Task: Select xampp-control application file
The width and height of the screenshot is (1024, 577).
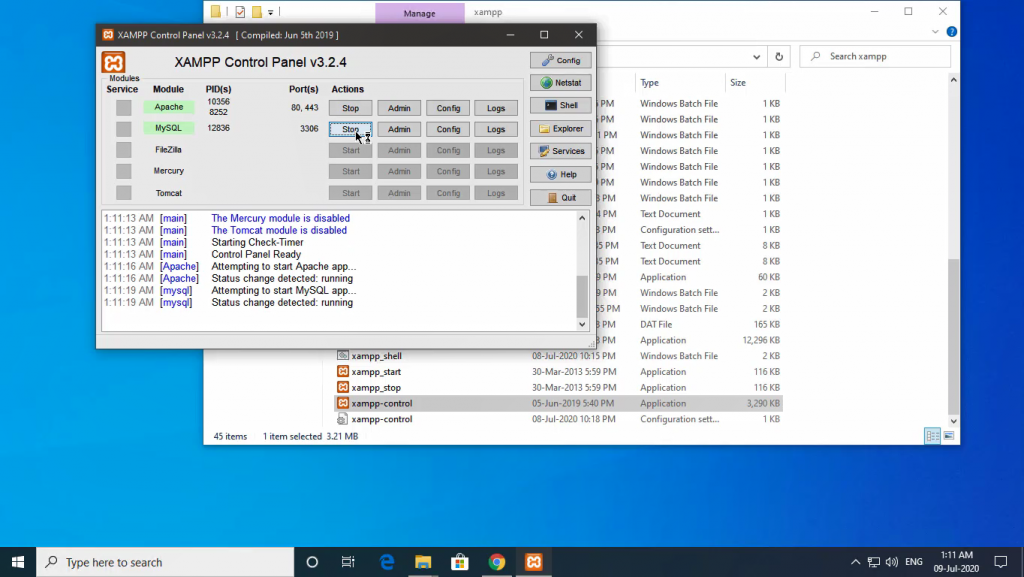Action: click(x=558, y=403)
